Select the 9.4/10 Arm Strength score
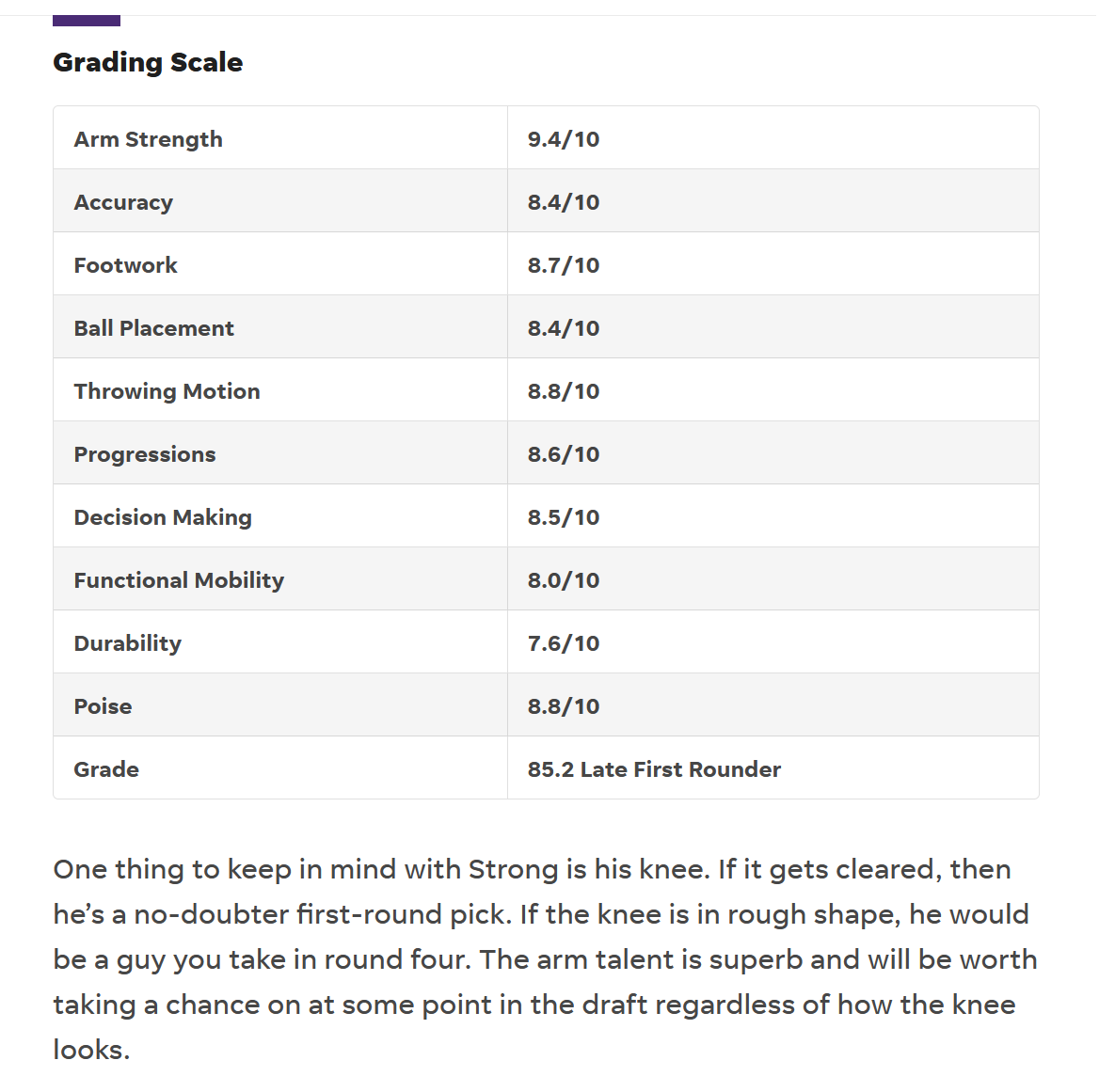1115x1092 pixels. pyautogui.click(x=563, y=139)
